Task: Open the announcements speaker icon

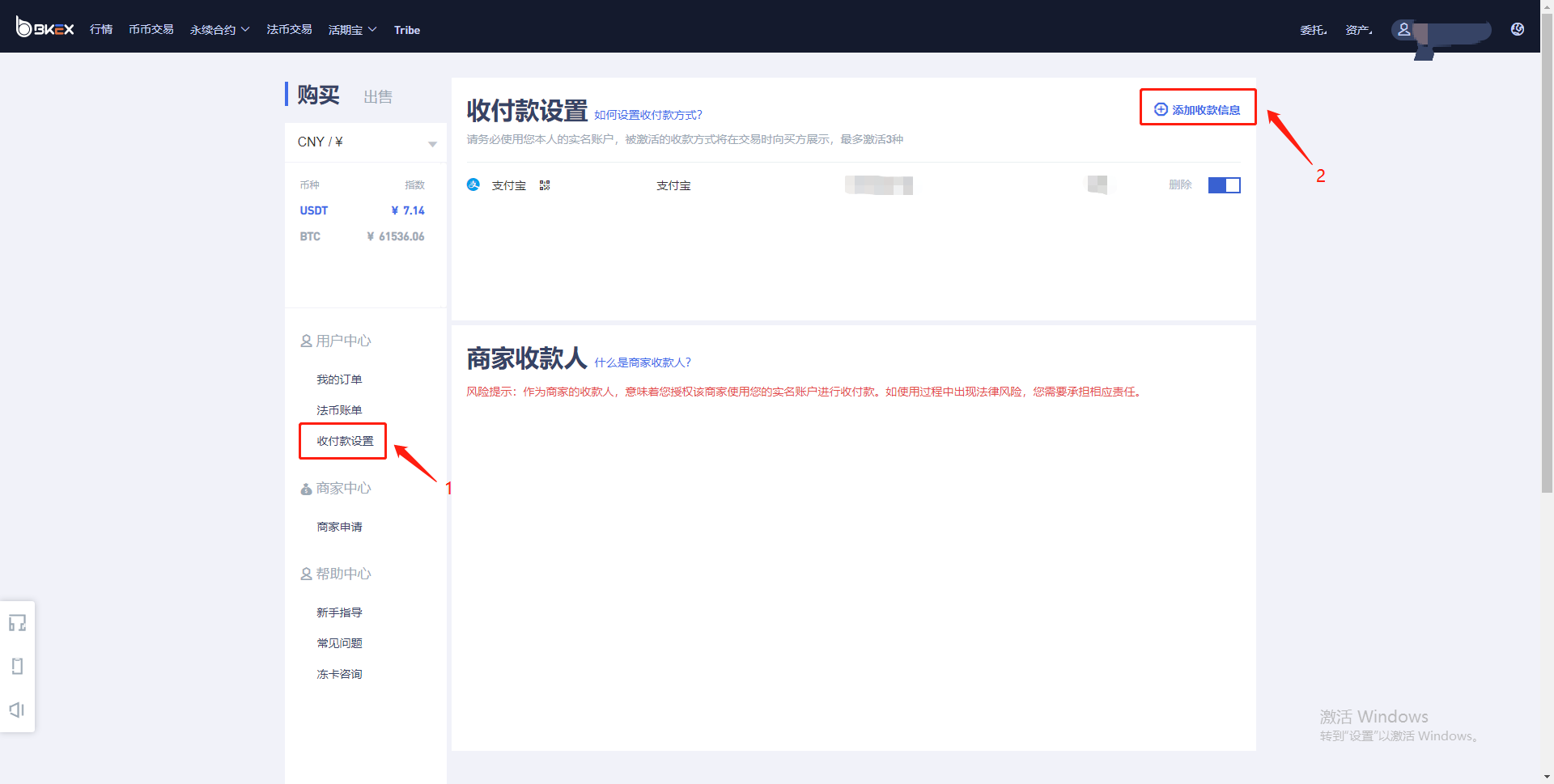Action: (x=17, y=710)
